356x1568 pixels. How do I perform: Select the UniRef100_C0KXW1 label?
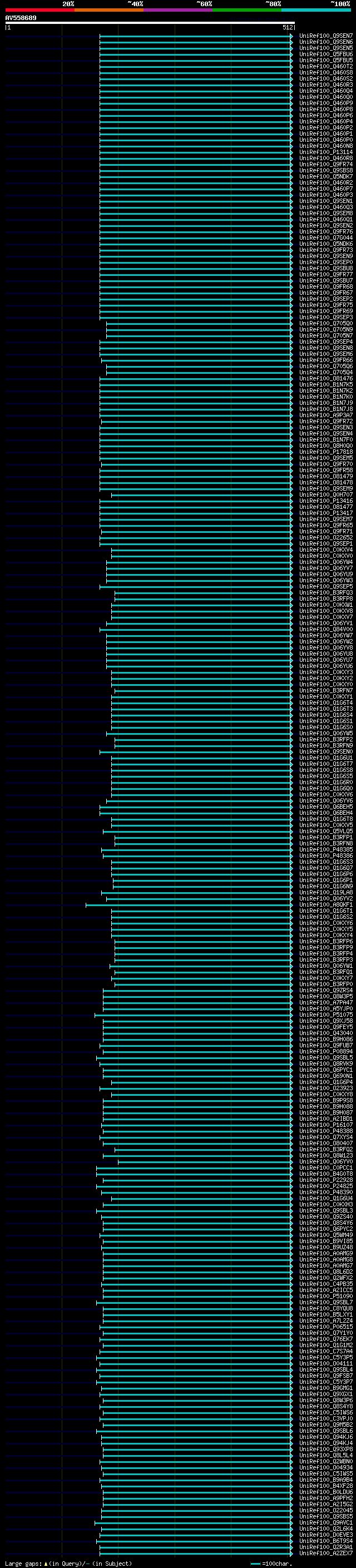(x=325, y=605)
